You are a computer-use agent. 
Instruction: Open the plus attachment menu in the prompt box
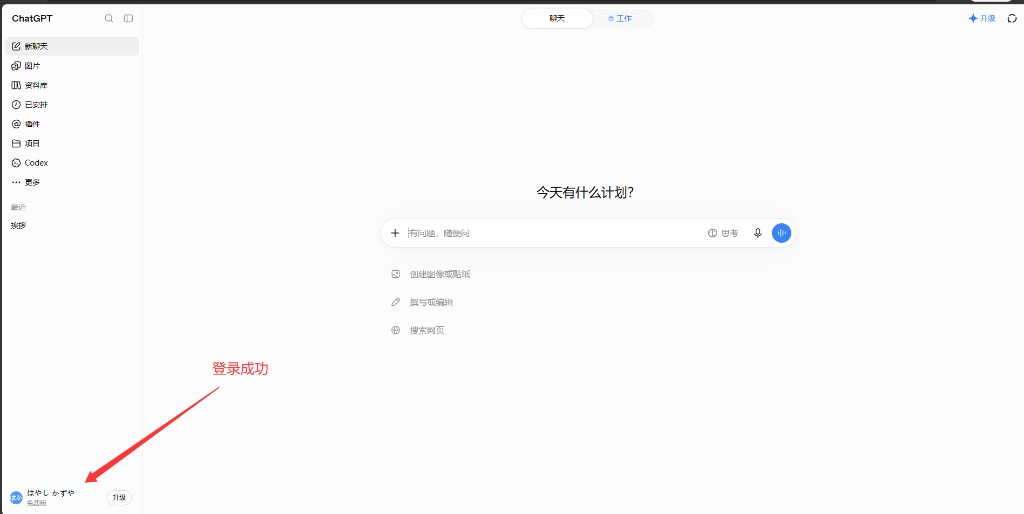(394, 233)
